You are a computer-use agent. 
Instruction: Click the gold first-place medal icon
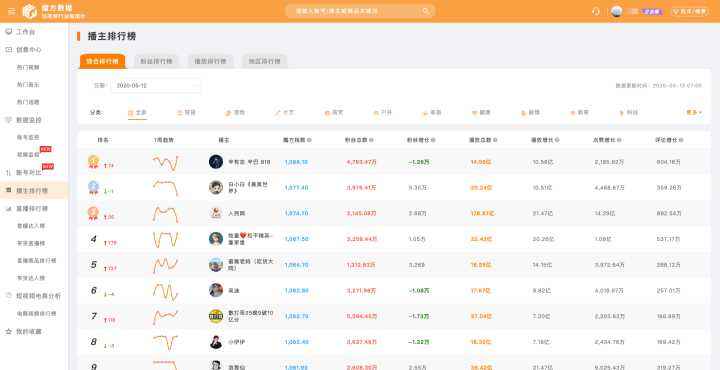tap(94, 161)
